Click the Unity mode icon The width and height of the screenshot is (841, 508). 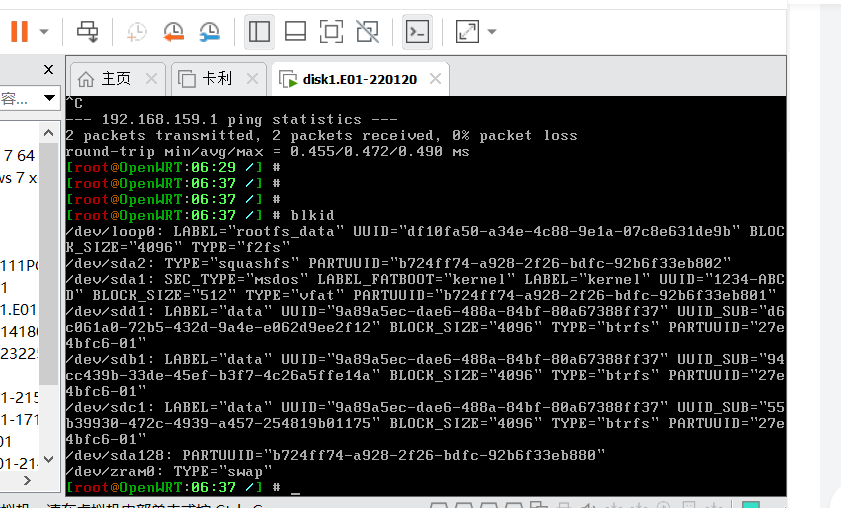tap(367, 32)
